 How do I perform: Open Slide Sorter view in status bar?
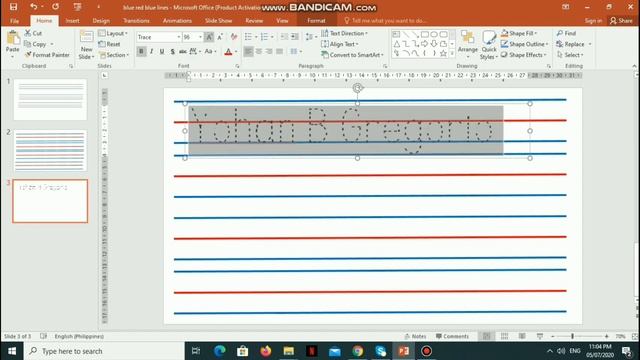tap(504, 336)
